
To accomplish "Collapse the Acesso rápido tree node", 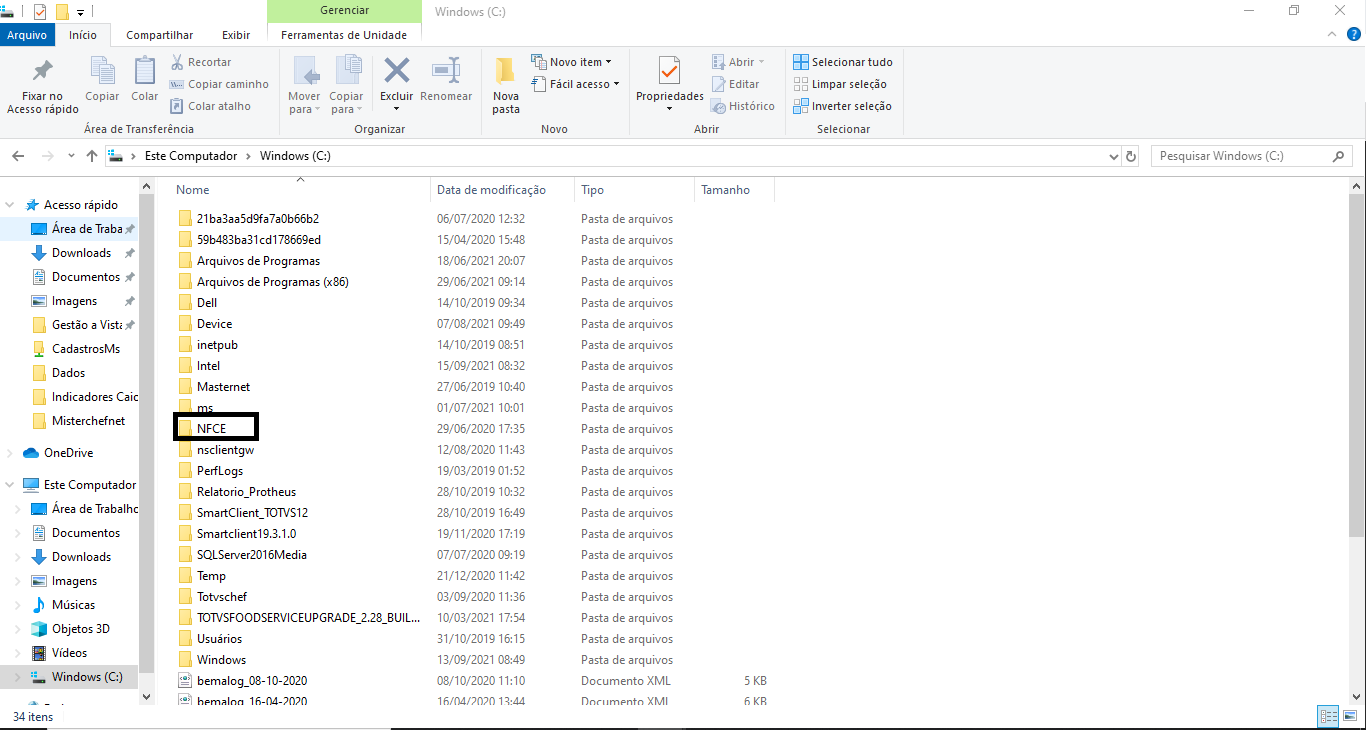I will (11, 205).
